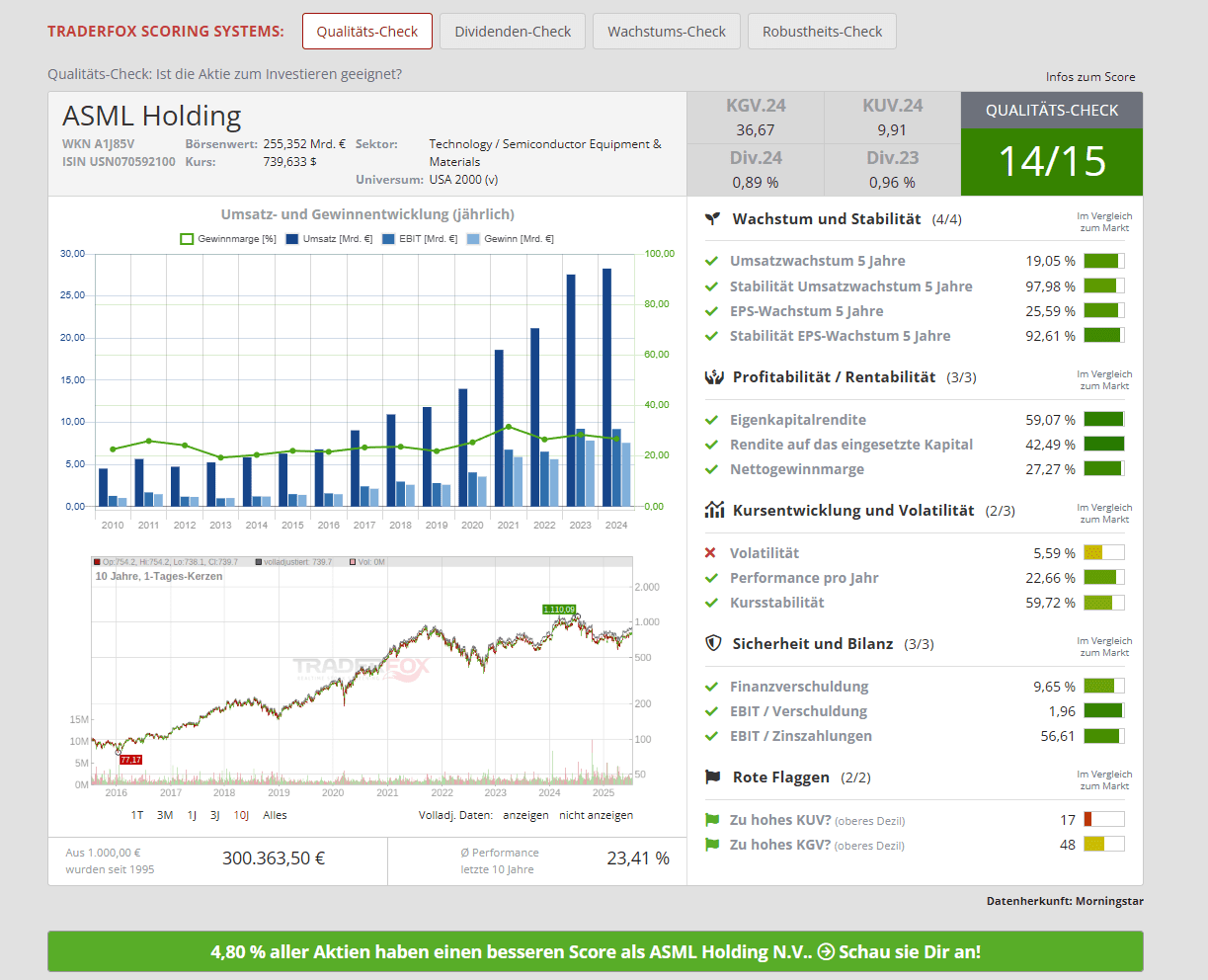Click checkmark beside EBIT / Verschuldung
Screen dimensions: 1208x980
(x=711, y=711)
